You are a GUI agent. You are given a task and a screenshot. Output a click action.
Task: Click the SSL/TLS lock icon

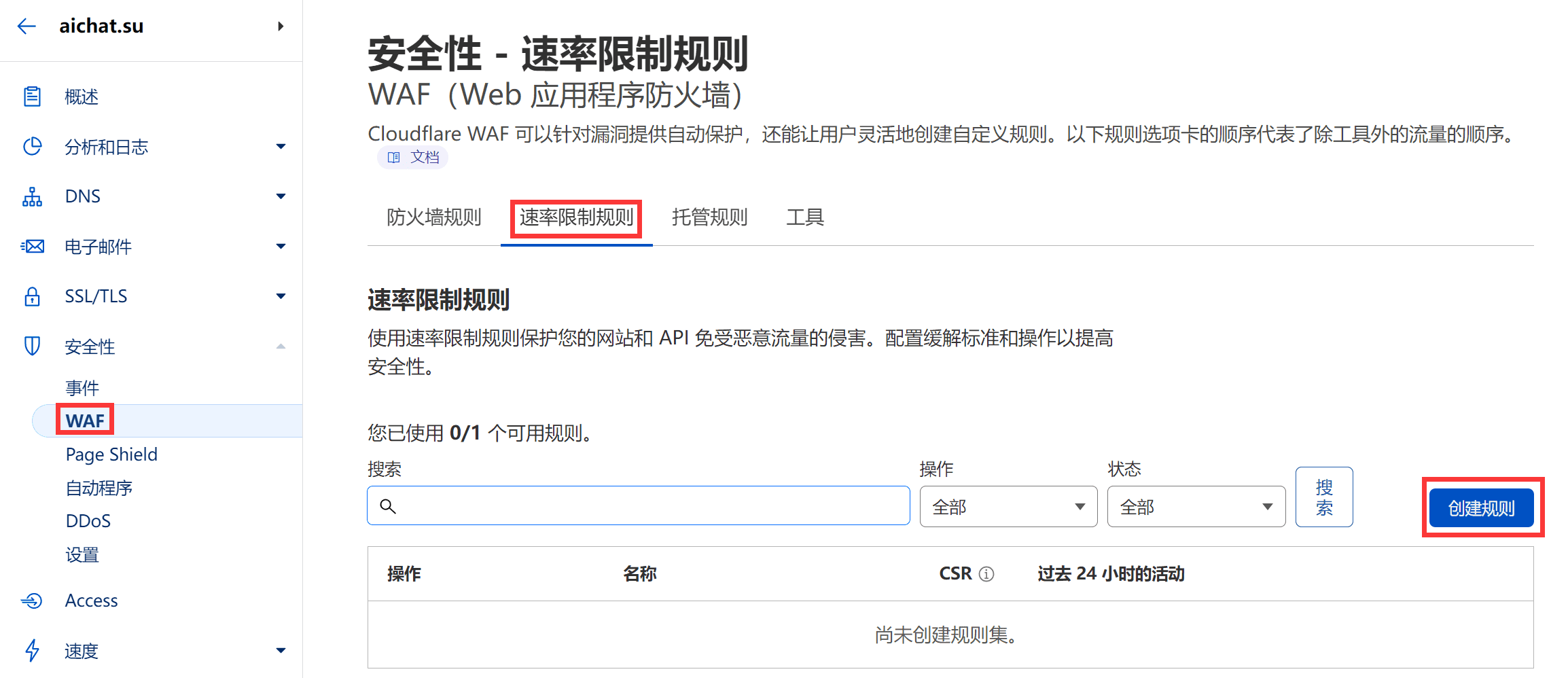tap(32, 296)
